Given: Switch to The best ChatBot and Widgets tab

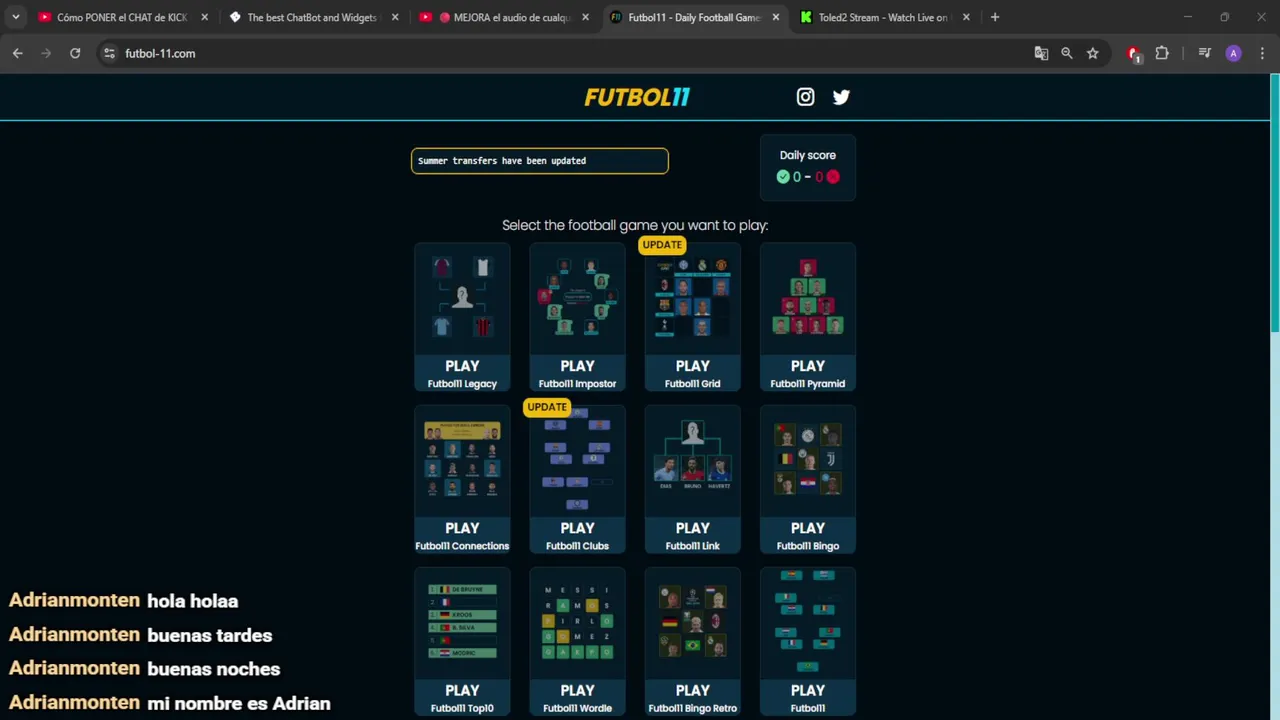Looking at the screenshot, I should tap(313, 17).
